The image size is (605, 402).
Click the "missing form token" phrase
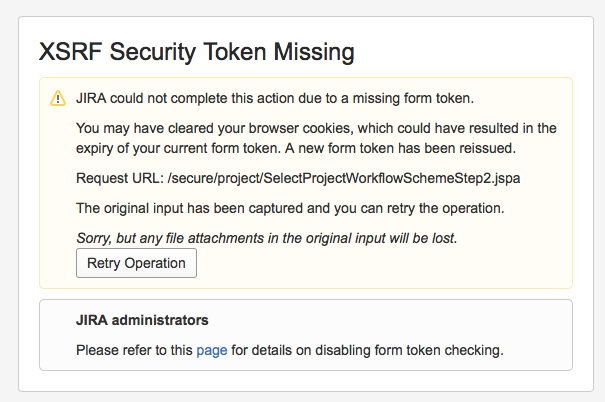tap(412, 98)
